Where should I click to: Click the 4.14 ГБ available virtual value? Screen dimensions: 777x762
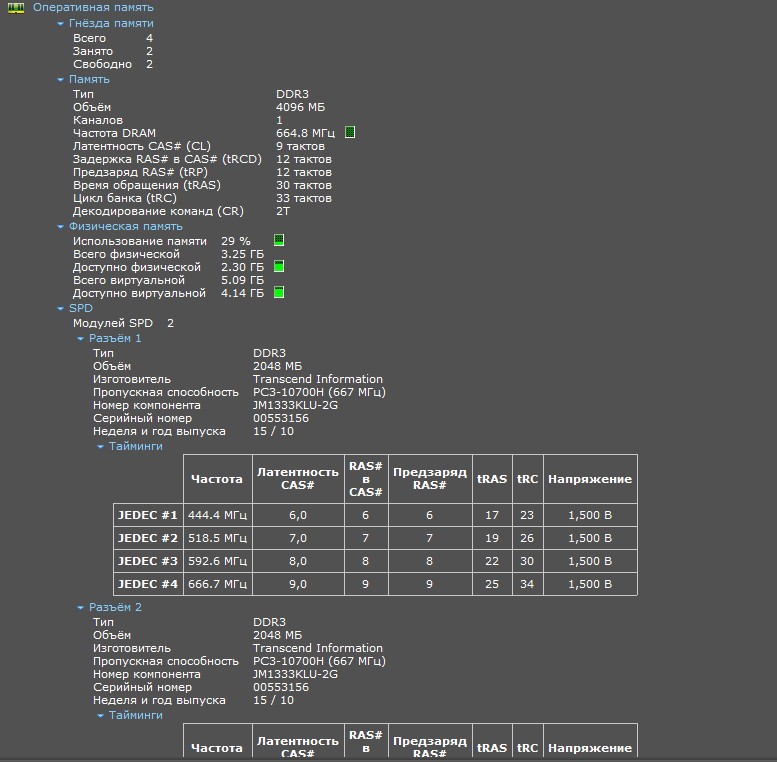[x=242, y=293]
